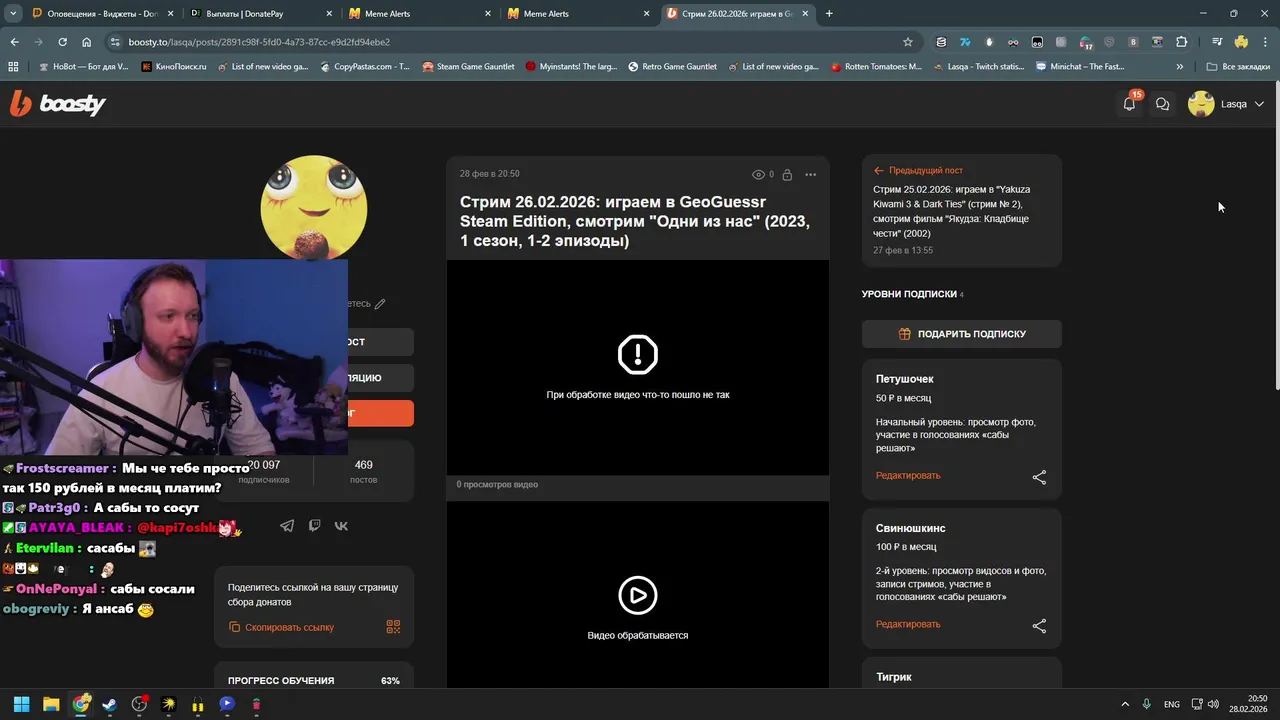The height and width of the screenshot is (720, 1280).
Task: Click the post views eye icon
Action: point(758,174)
